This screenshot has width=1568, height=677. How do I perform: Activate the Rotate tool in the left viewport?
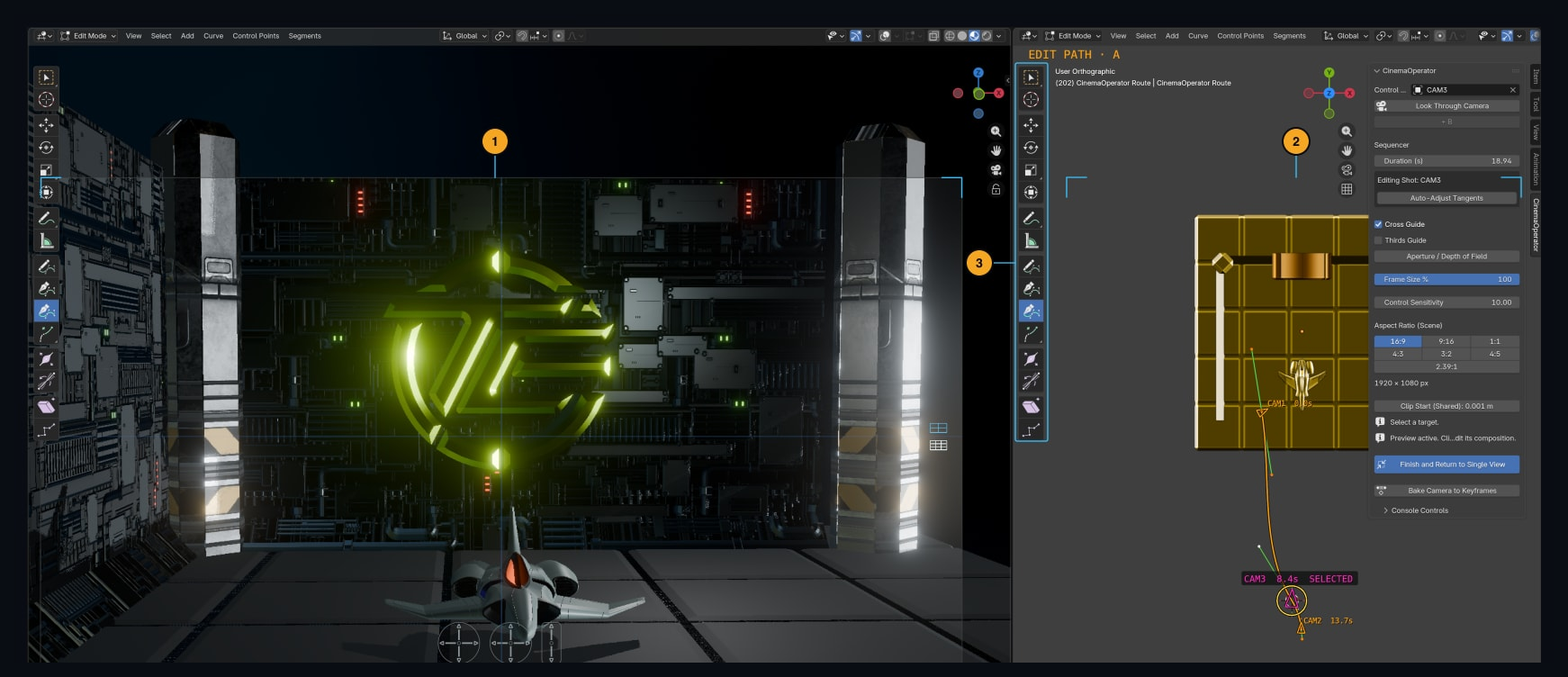46,148
